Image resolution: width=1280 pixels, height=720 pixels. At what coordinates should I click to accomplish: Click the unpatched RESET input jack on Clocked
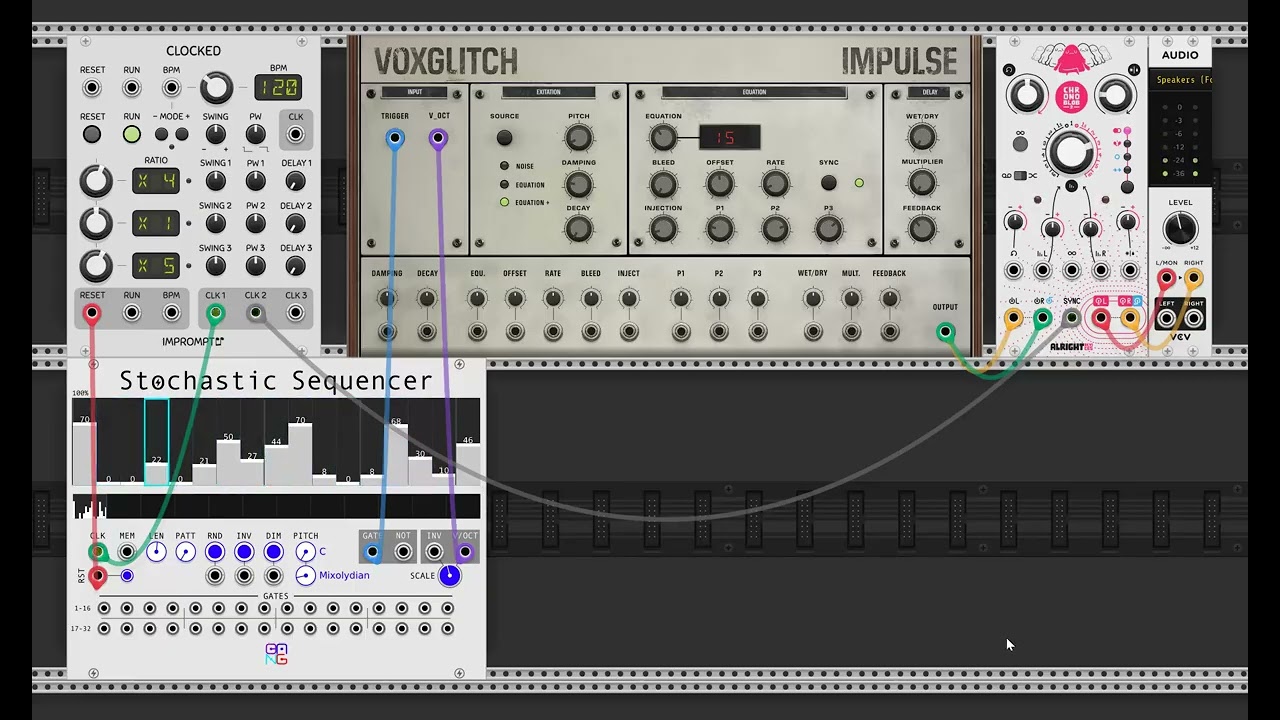(x=92, y=88)
